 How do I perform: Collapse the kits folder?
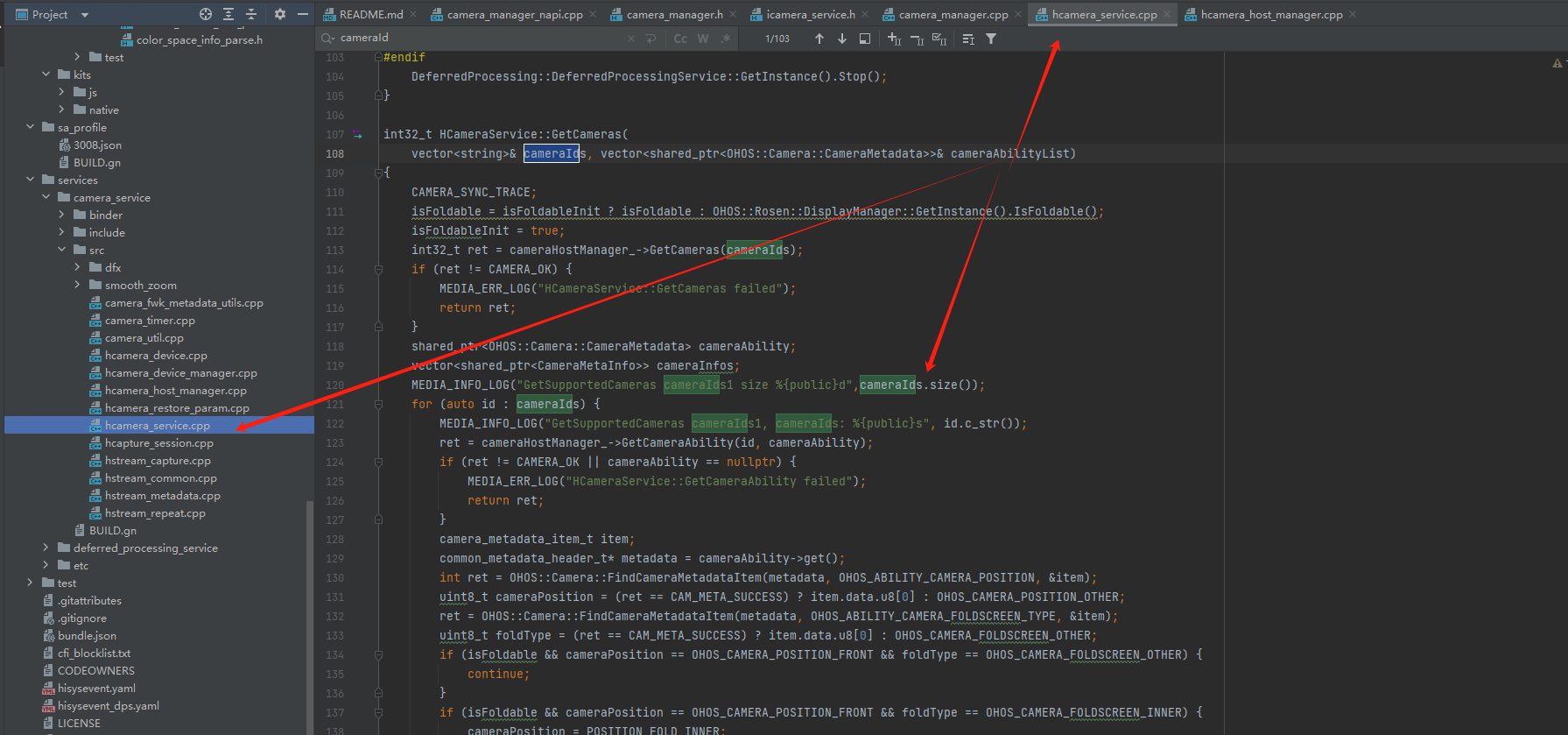[46, 74]
